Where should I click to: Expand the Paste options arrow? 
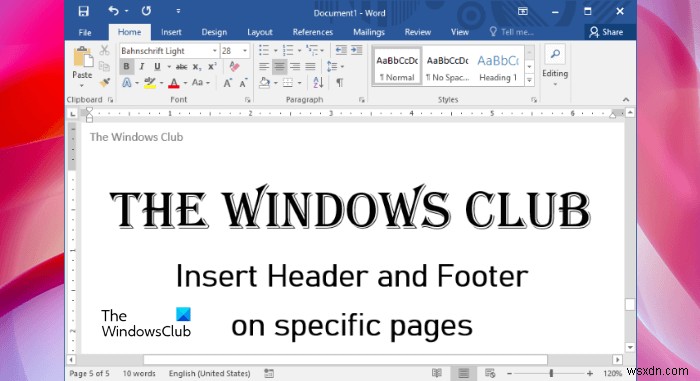82,85
